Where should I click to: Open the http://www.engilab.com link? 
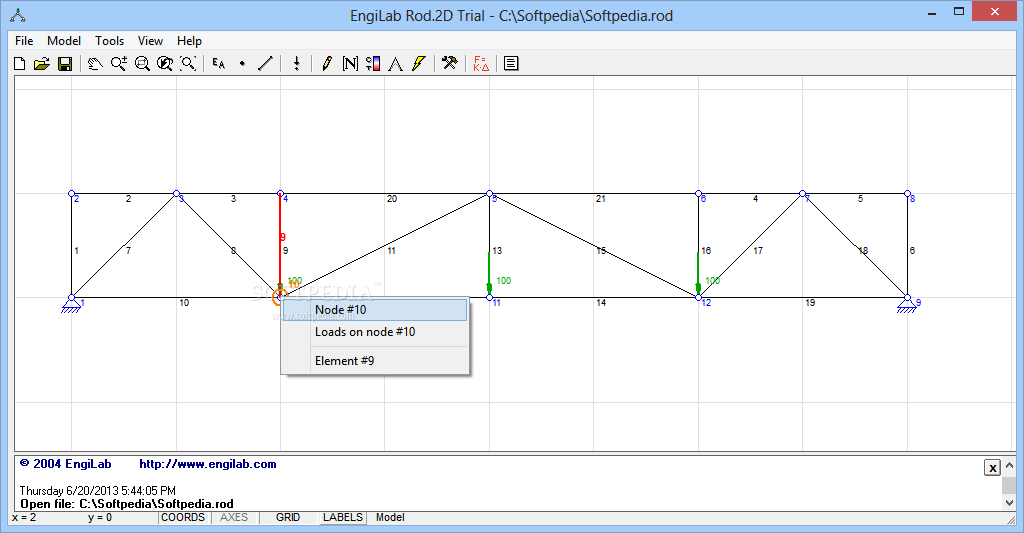point(208,464)
